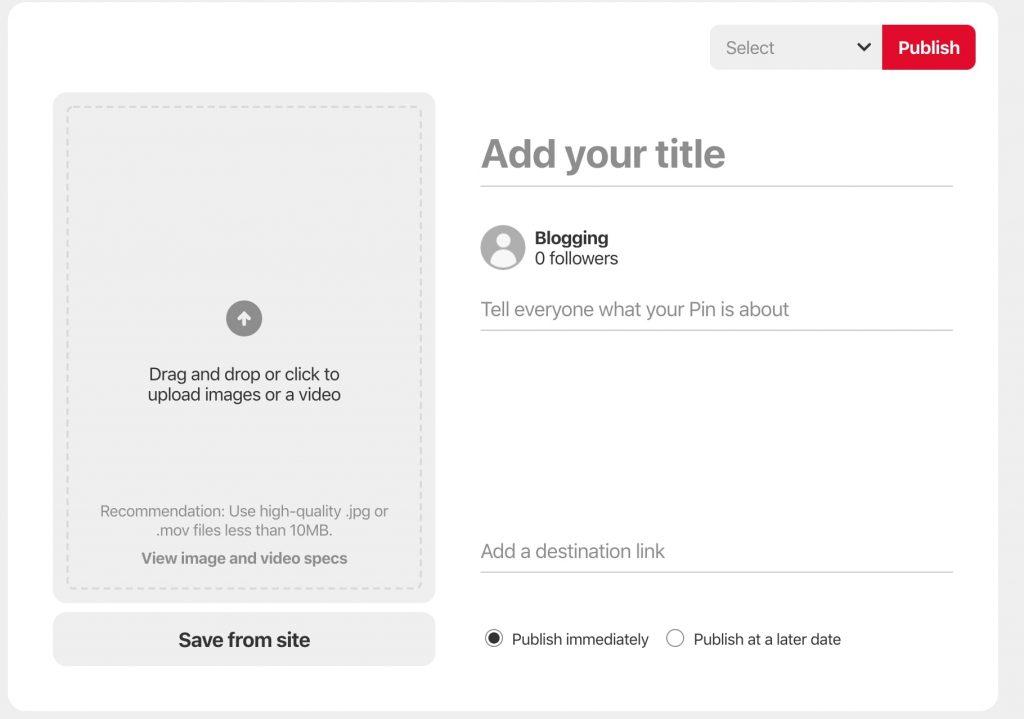Click the Add your title field

tap(716, 155)
